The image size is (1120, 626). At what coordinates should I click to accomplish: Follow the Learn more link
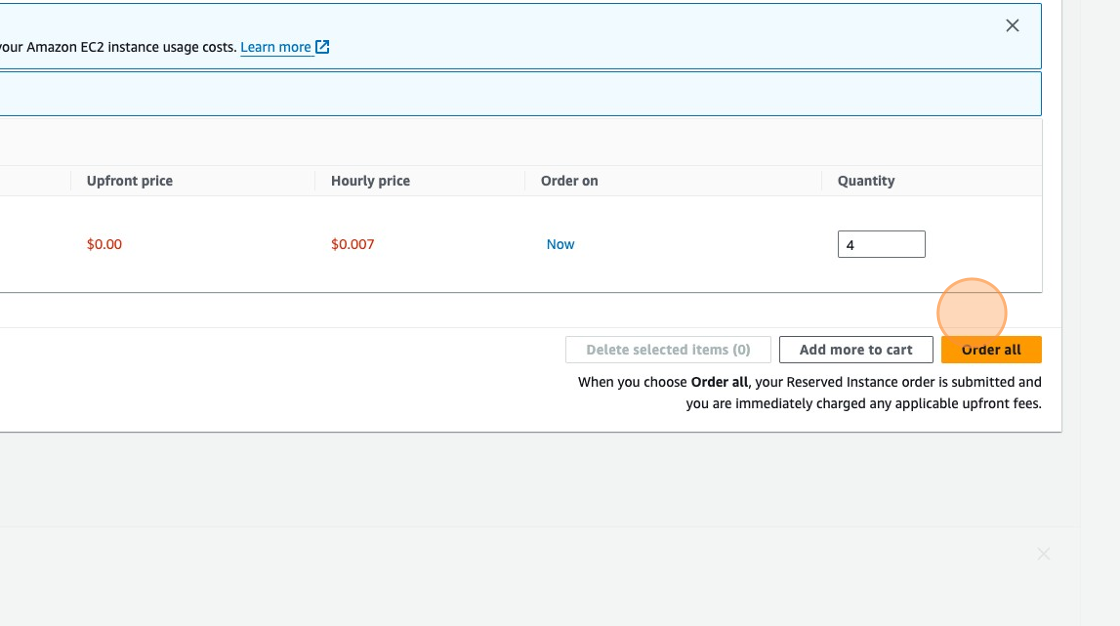(275, 47)
